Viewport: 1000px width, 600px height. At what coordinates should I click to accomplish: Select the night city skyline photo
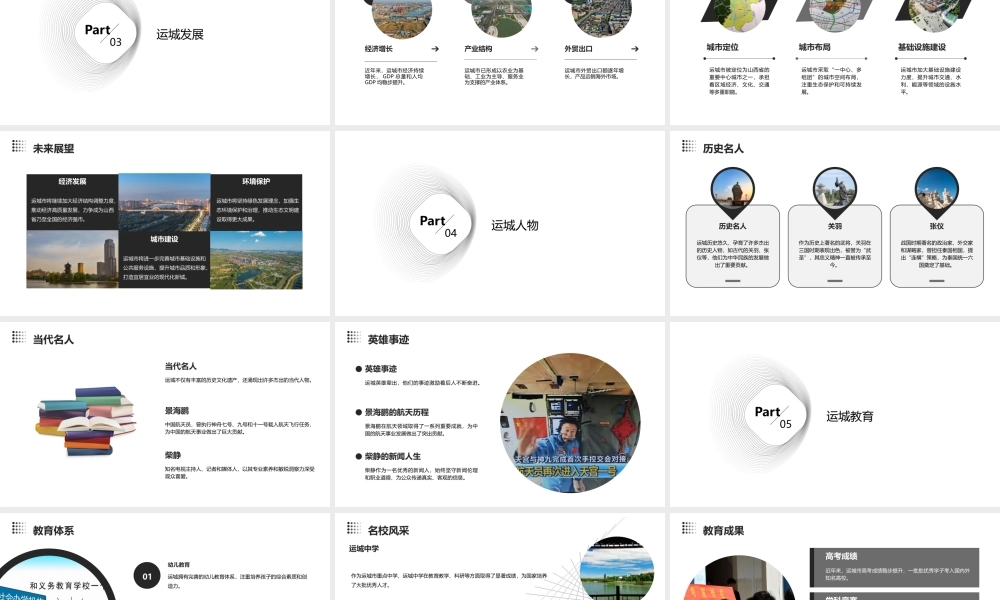click(x=165, y=202)
